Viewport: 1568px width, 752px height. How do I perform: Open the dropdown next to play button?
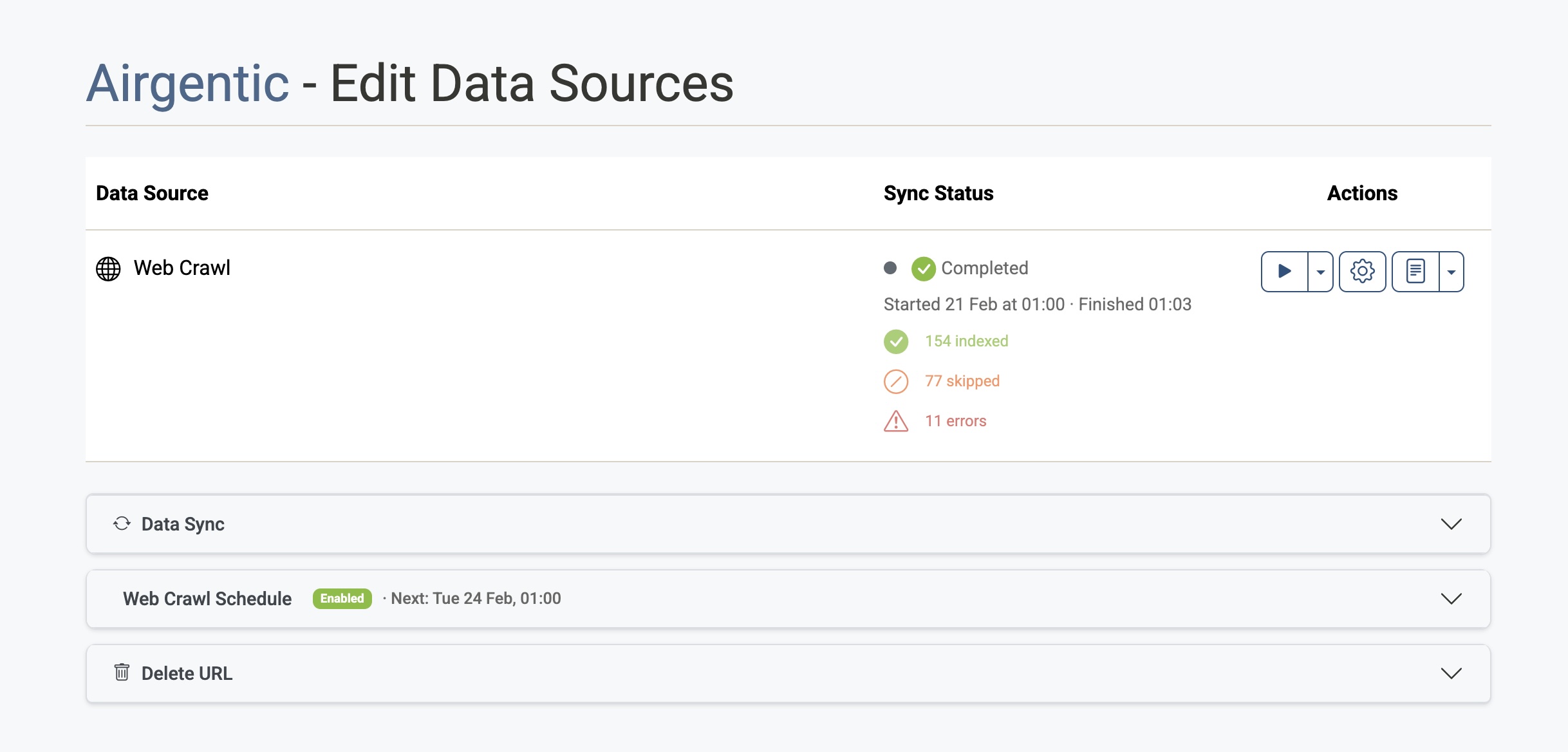point(1321,272)
